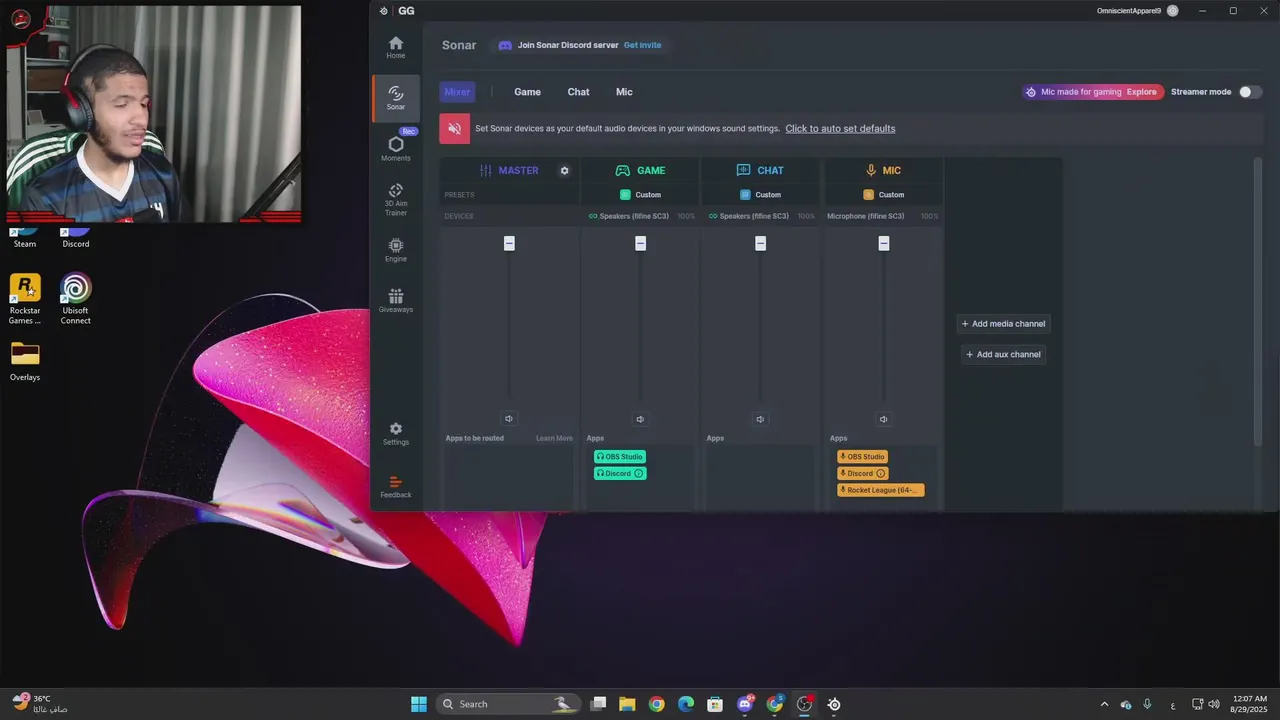Select OBS Studio chip in Game apps
Viewport: 1280px width, 720px height.
click(x=620, y=457)
